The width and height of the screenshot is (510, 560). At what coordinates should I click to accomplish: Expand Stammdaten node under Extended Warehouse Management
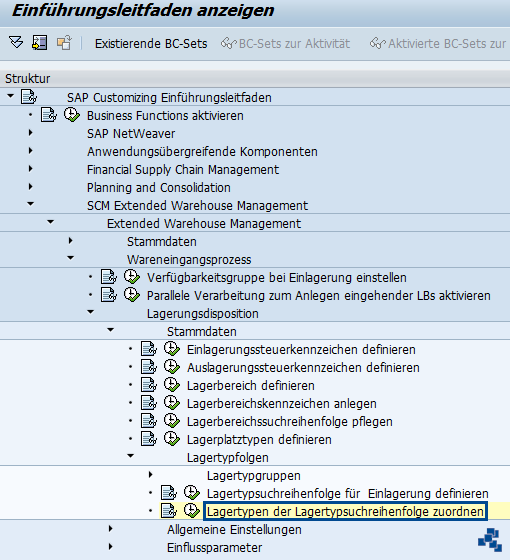coord(70,241)
